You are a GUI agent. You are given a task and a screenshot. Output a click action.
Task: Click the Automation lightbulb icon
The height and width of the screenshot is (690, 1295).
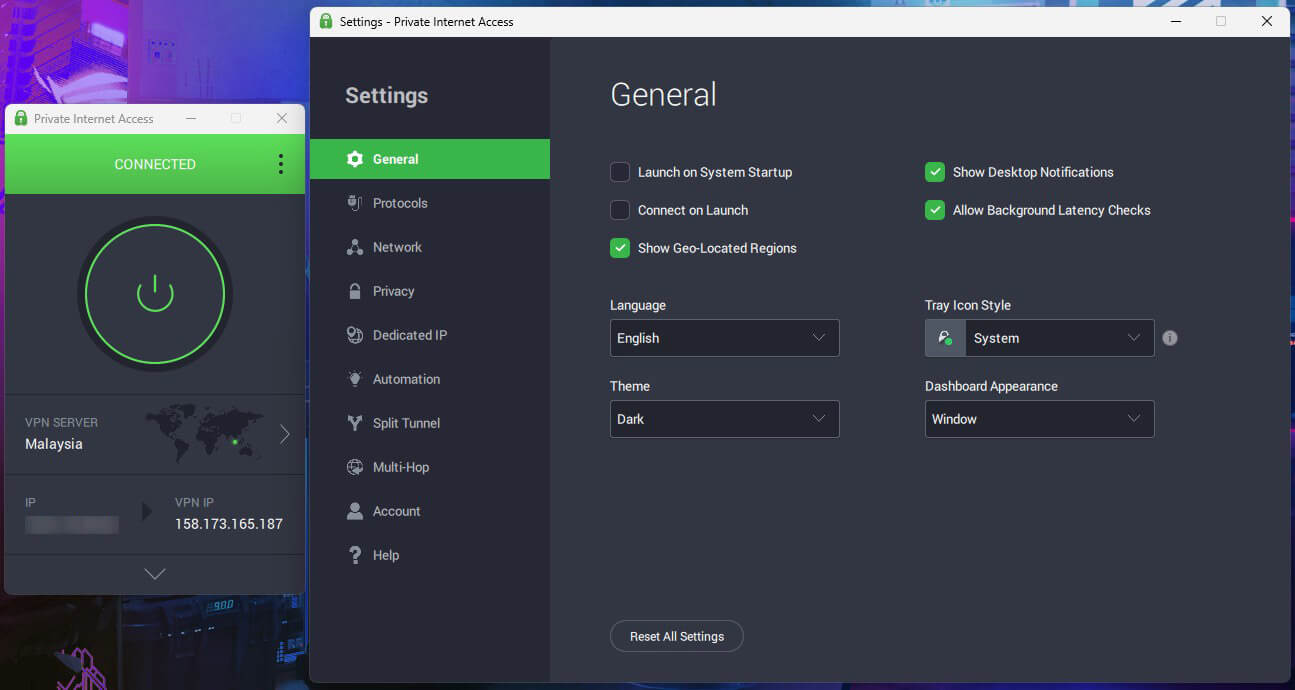click(x=355, y=379)
